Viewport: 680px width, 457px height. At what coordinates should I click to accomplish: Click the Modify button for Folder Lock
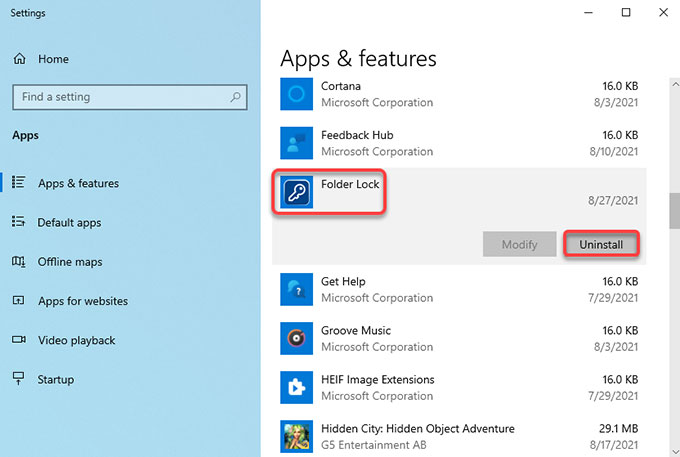[x=520, y=244]
